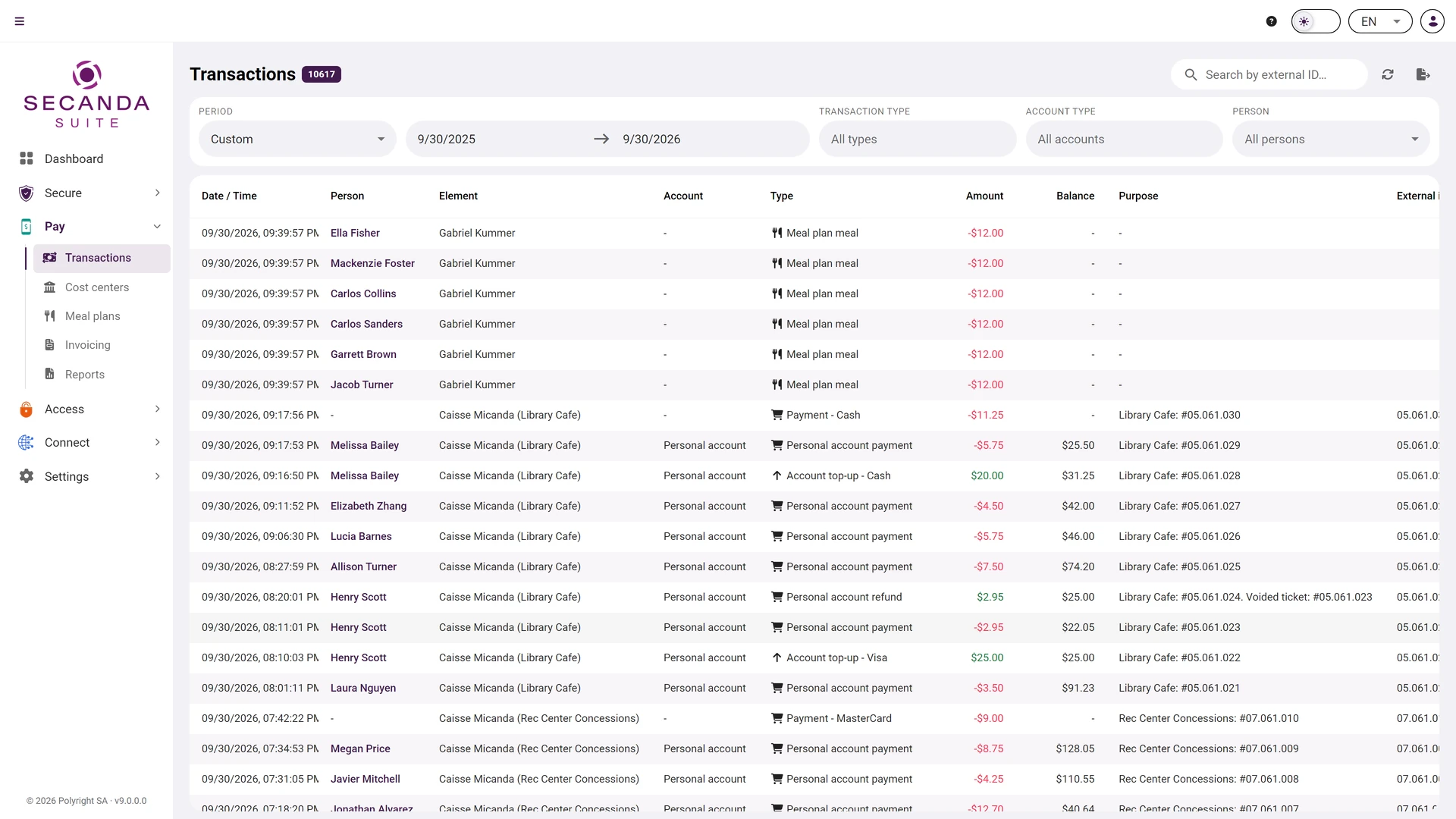Expand the Connect sidebar section
Image resolution: width=1456 pixels, height=819 pixels.
tap(86, 442)
